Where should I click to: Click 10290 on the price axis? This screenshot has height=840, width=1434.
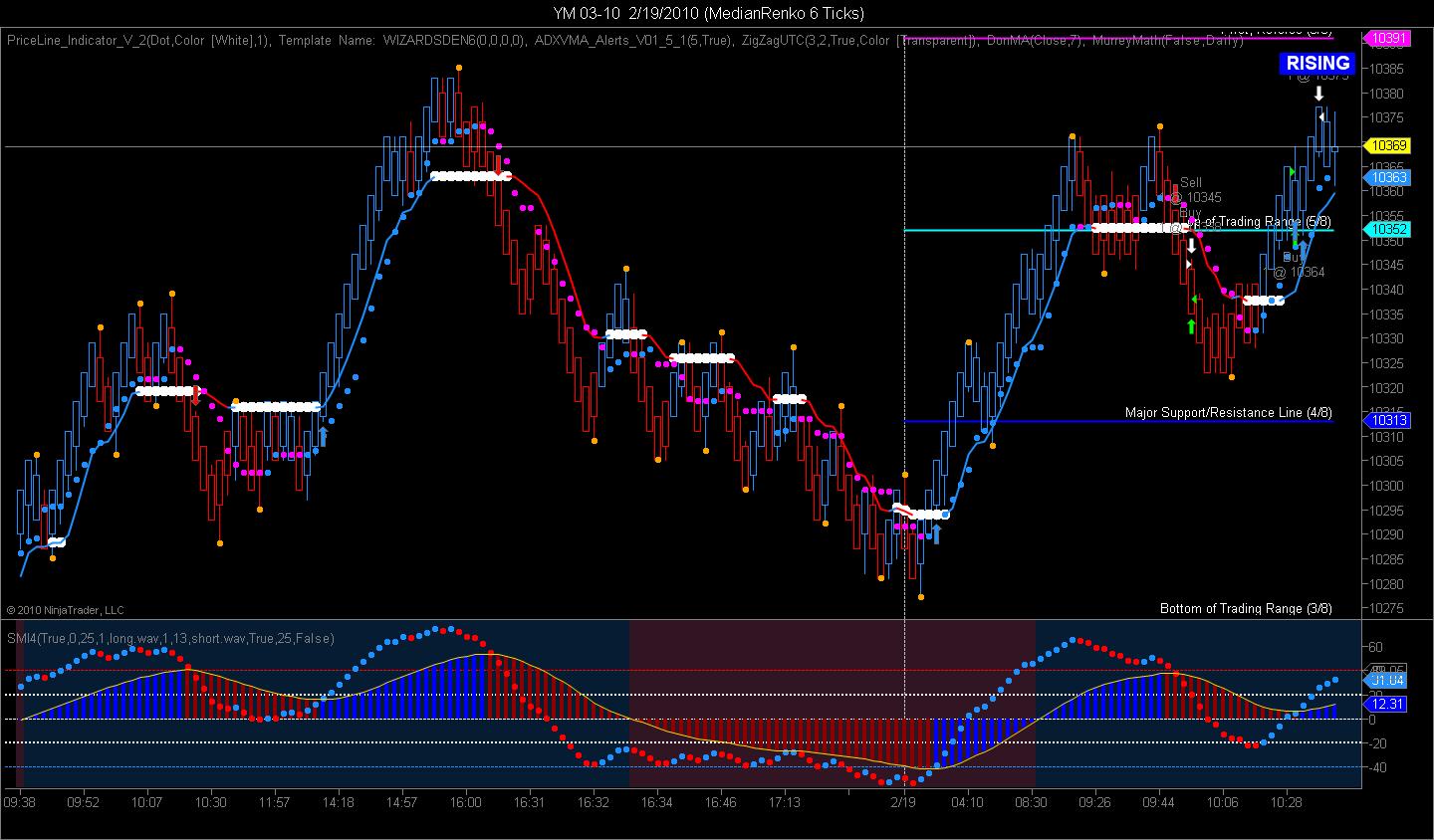point(1387,534)
